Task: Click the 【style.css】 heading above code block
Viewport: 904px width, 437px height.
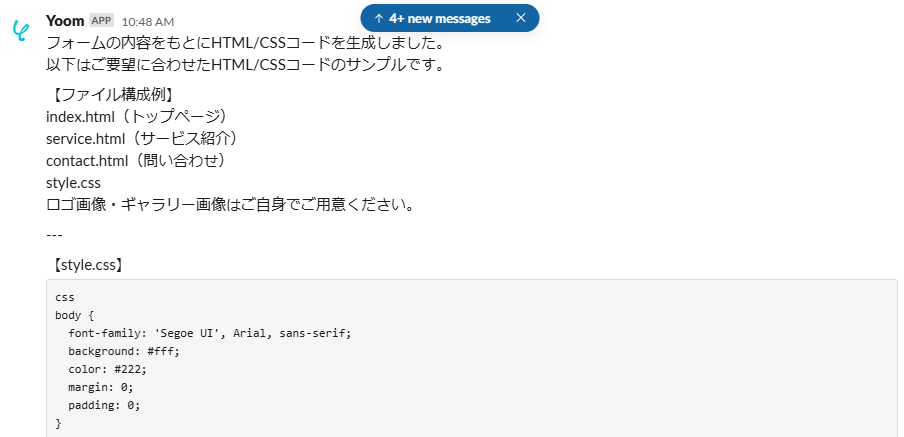Action: [x=86, y=266]
